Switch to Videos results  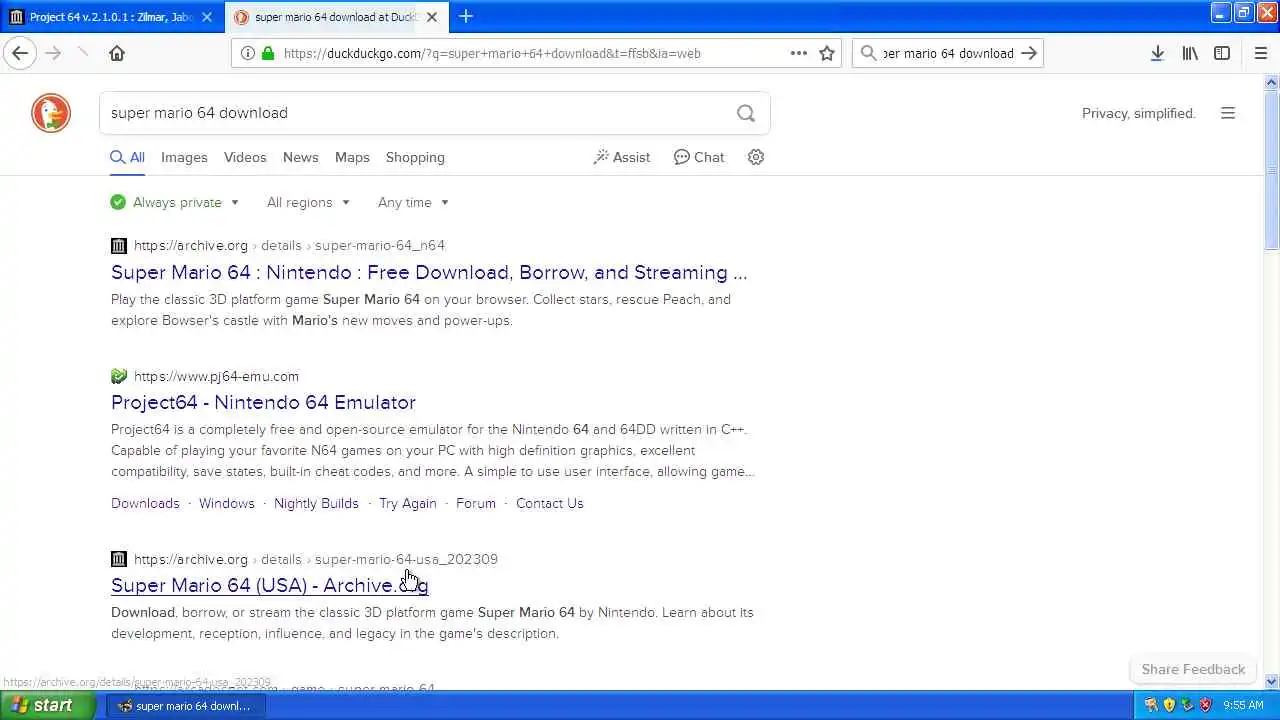click(x=245, y=157)
